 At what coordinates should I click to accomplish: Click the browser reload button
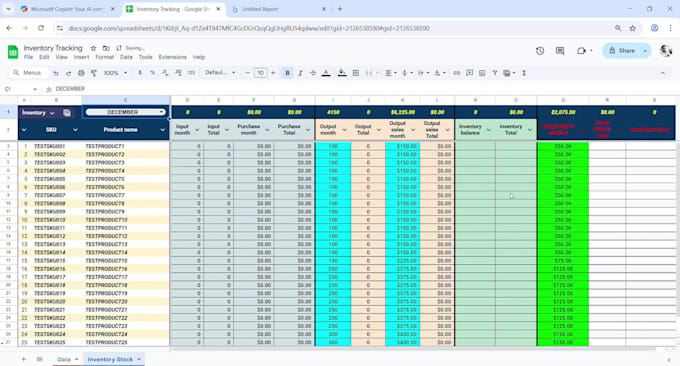[x=41, y=28]
